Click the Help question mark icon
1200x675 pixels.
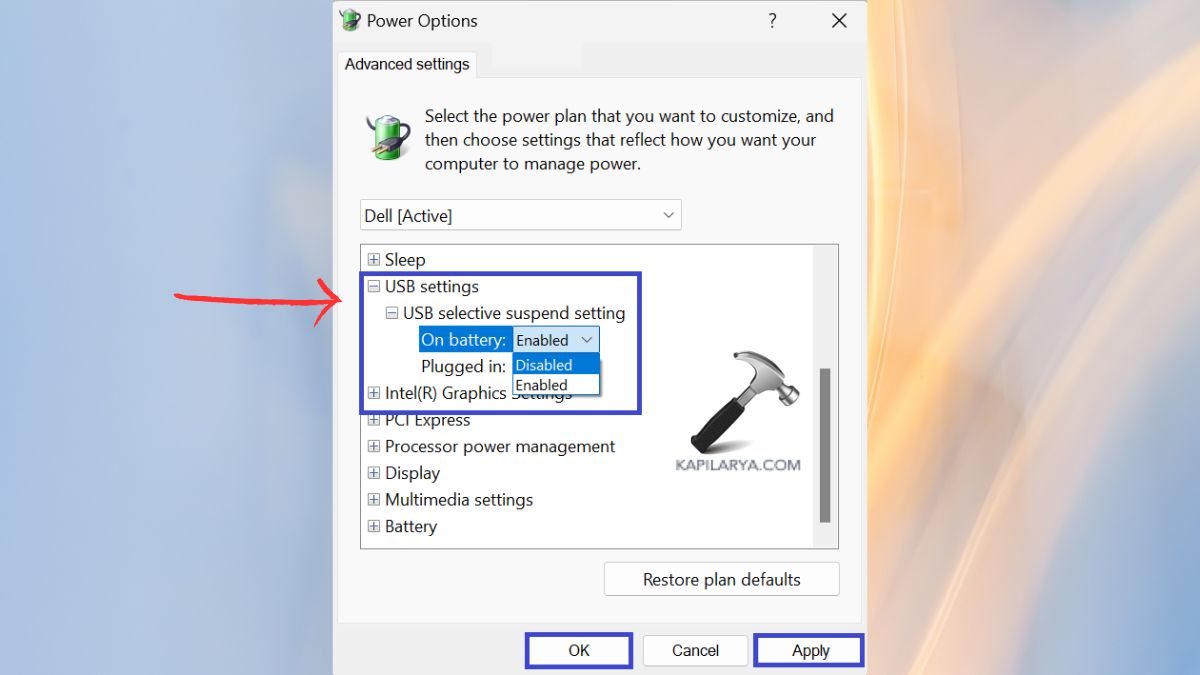tap(772, 20)
